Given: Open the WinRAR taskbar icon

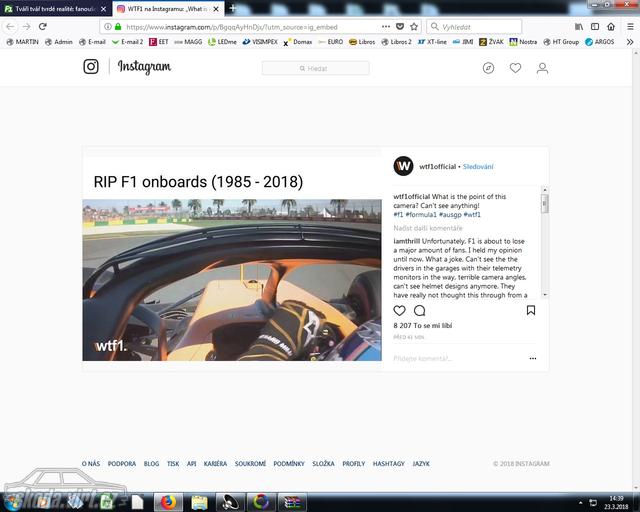Looking at the screenshot, I should (x=291, y=502).
